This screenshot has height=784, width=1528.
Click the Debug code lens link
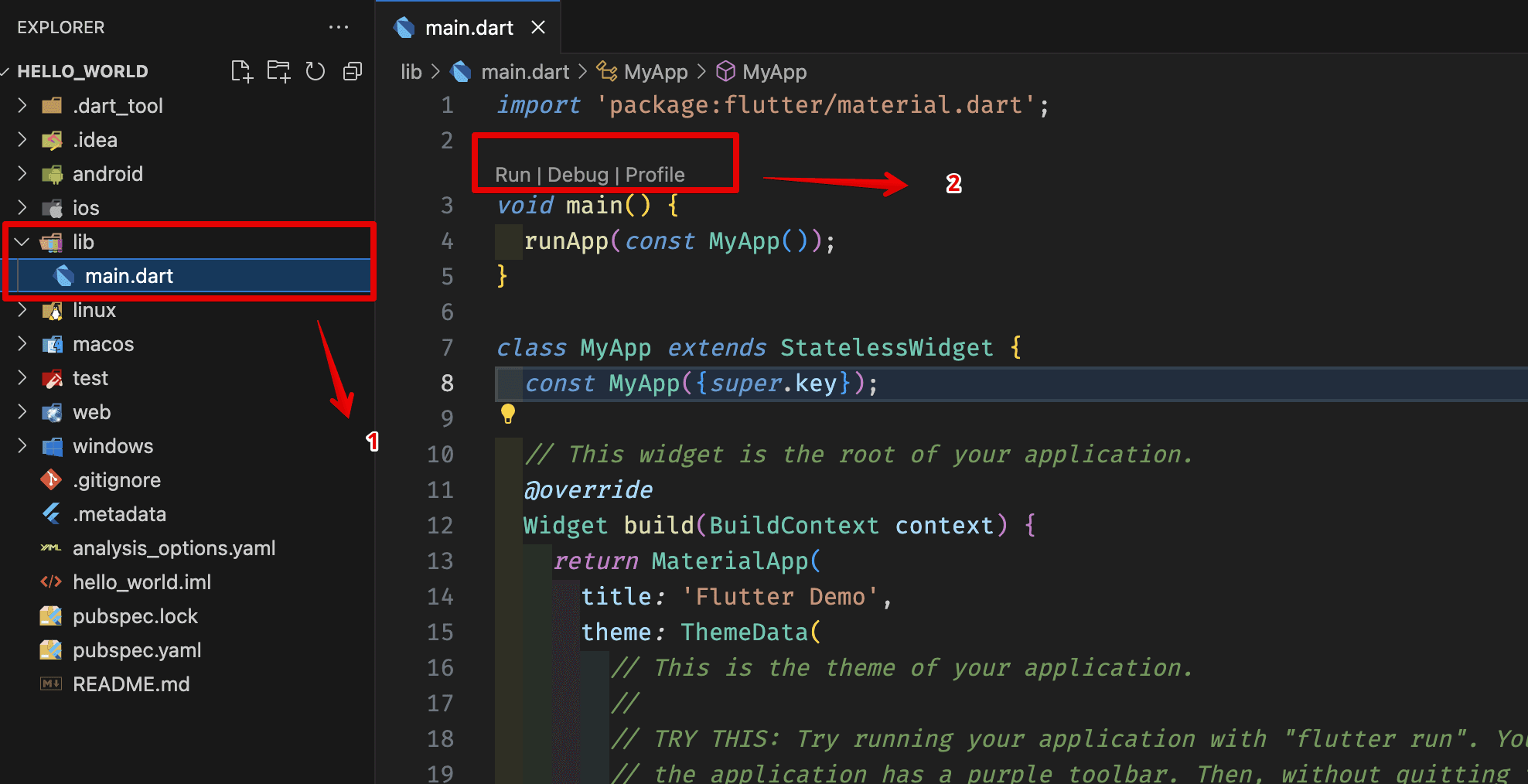pyautogui.click(x=578, y=175)
